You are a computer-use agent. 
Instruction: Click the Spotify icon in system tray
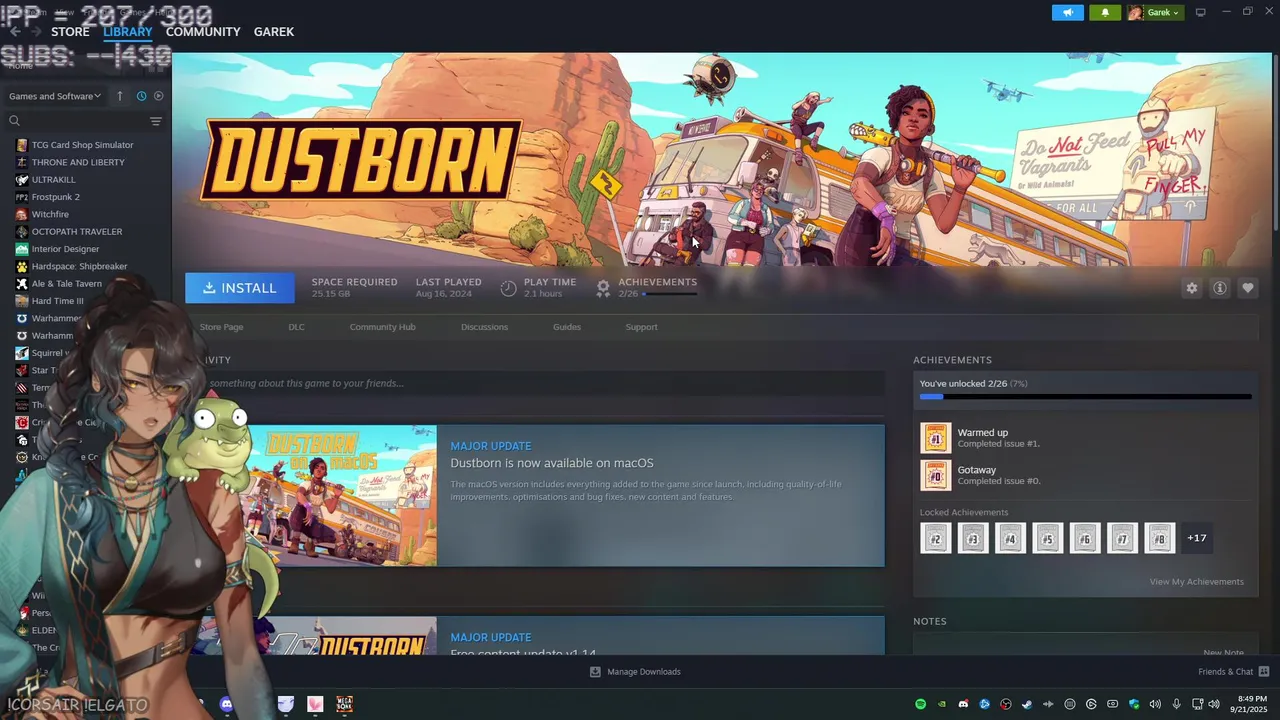point(920,704)
